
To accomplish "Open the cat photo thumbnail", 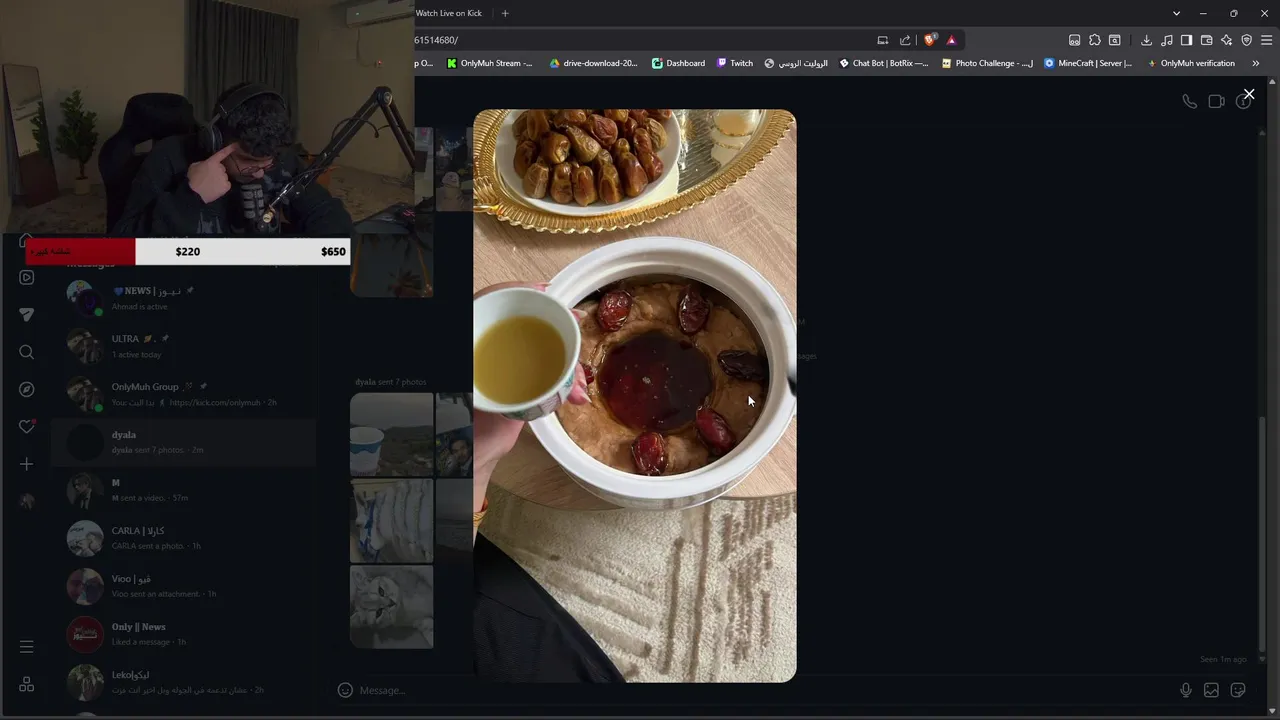I will (391, 607).
